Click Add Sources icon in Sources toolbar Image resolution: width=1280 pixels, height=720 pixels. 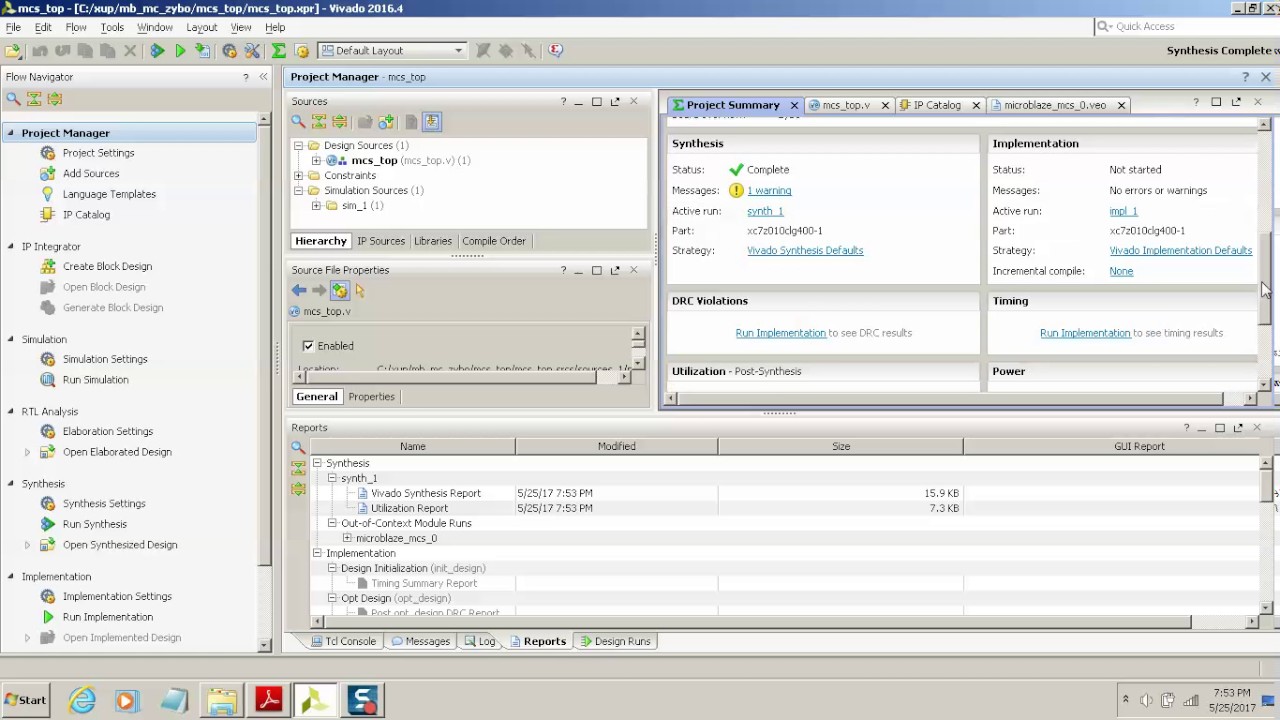click(386, 122)
